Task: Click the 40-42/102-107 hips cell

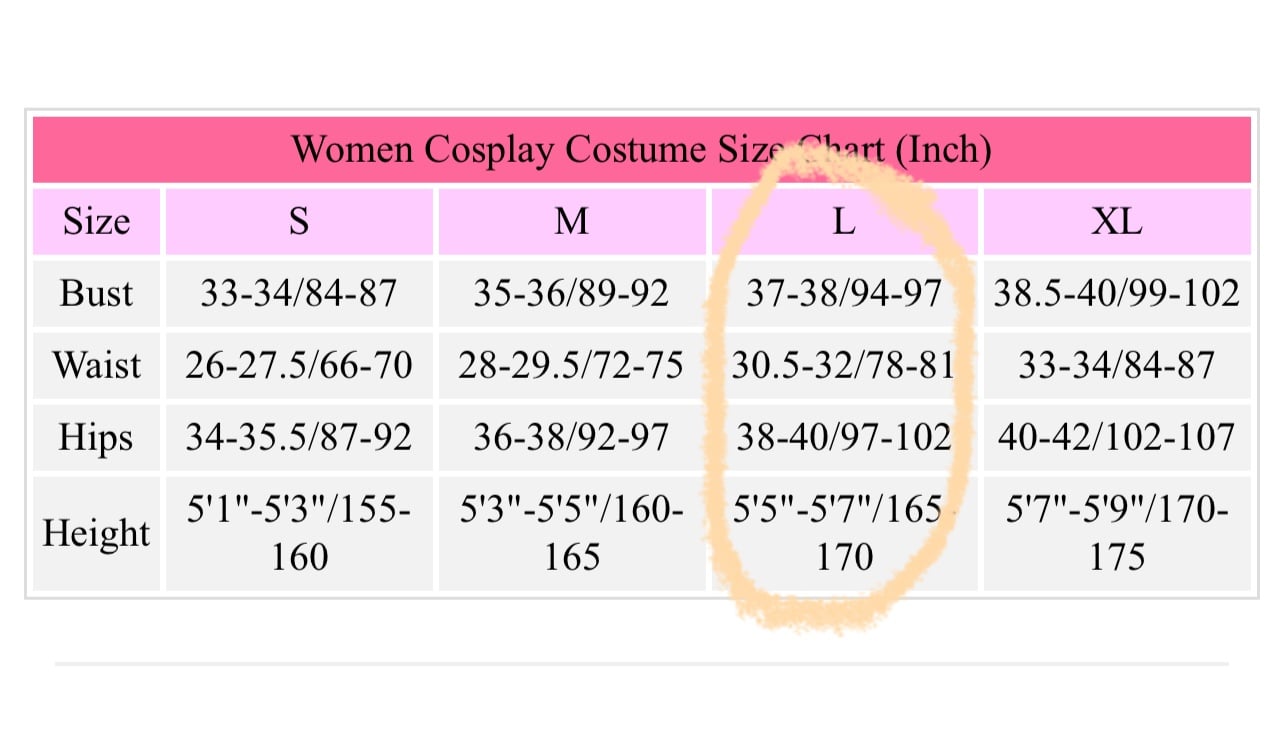Action: [x=1117, y=437]
